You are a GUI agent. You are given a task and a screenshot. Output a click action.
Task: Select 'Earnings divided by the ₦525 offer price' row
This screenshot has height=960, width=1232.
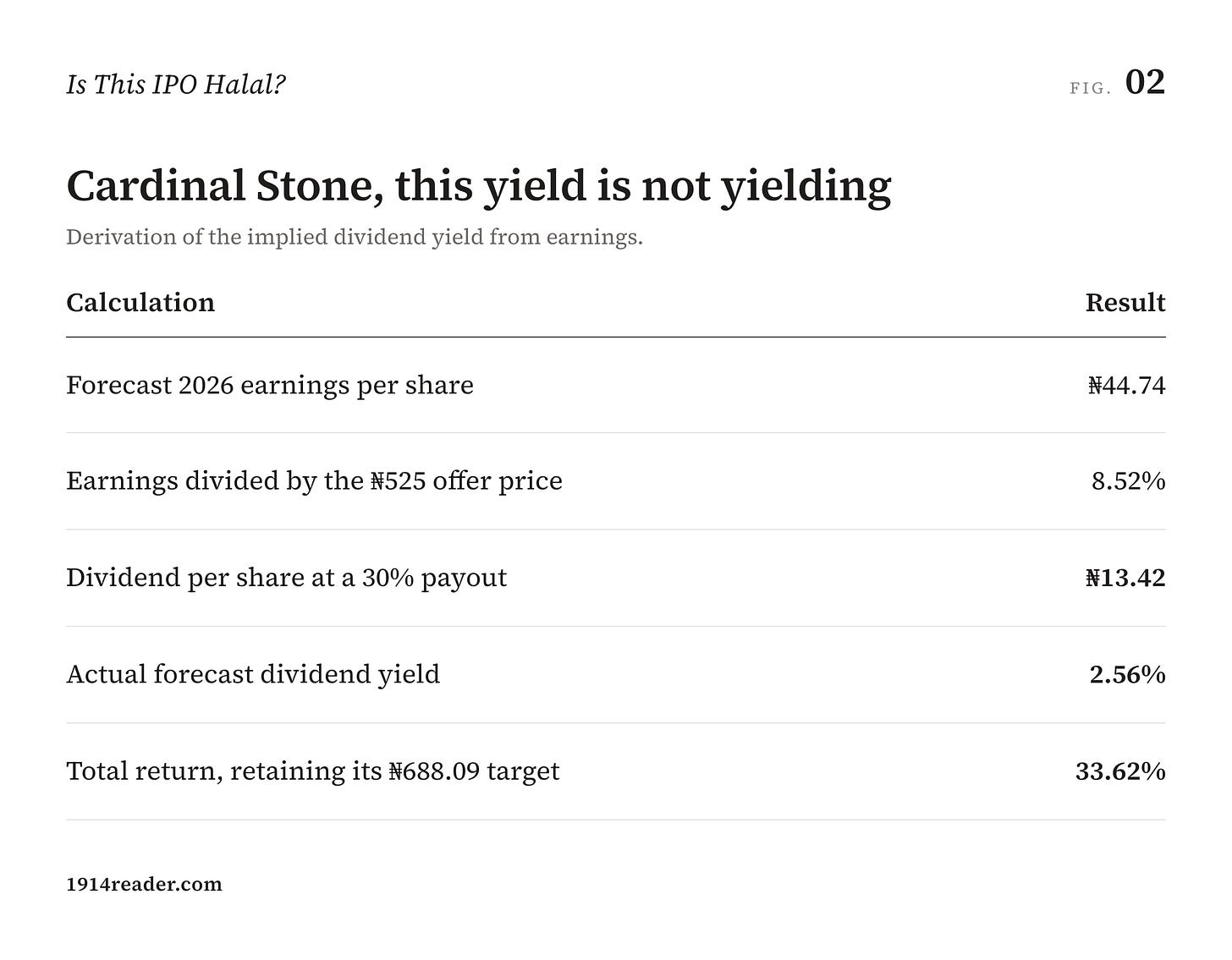(616, 481)
